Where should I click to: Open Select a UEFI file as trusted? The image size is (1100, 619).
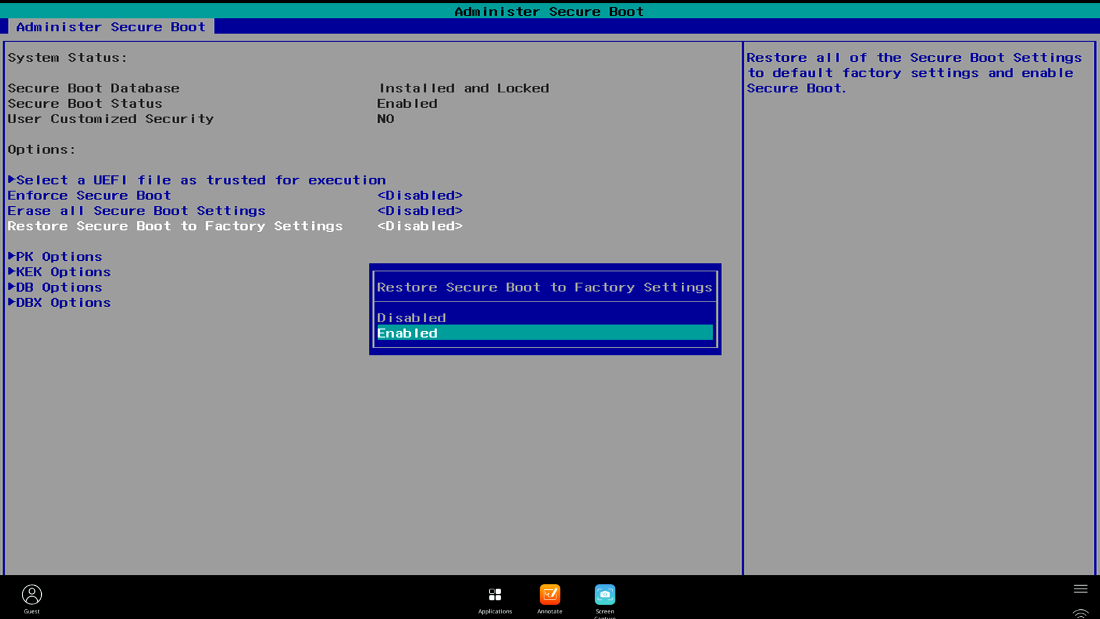click(x=197, y=180)
